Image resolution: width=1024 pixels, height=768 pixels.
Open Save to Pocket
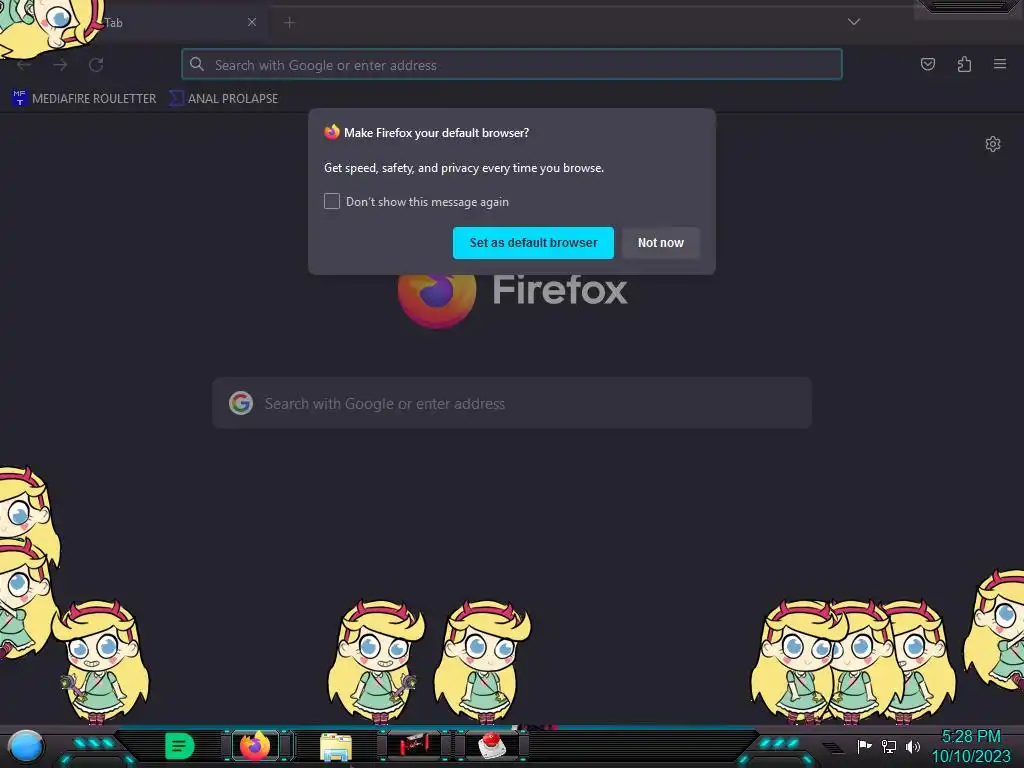(x=927, y=64)
